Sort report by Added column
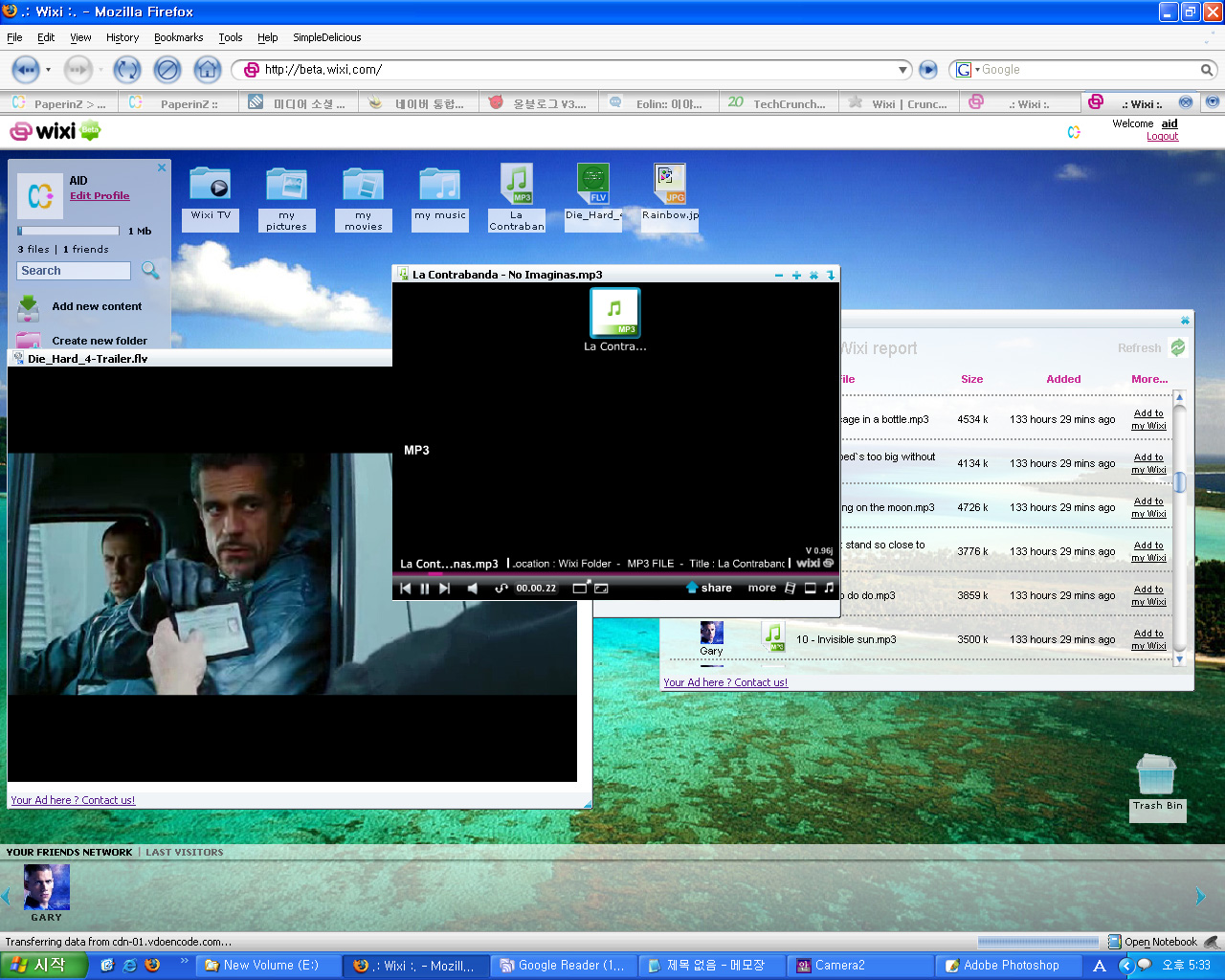This screenshot has width=1225, height=980. coord(1063,379)
